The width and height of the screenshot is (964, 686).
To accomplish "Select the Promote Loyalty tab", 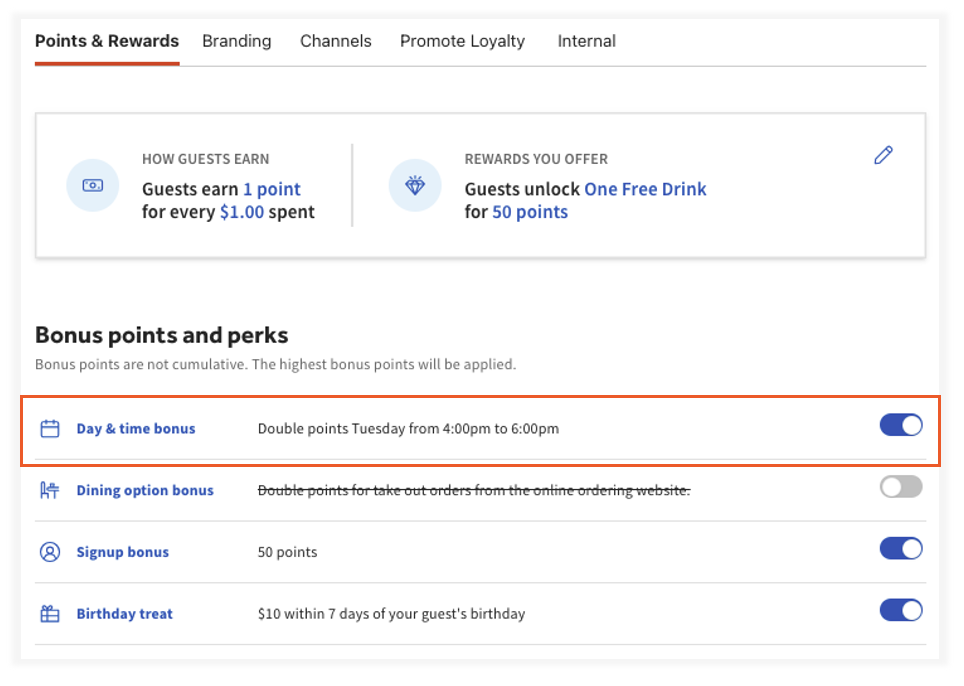I will (462, 41).
